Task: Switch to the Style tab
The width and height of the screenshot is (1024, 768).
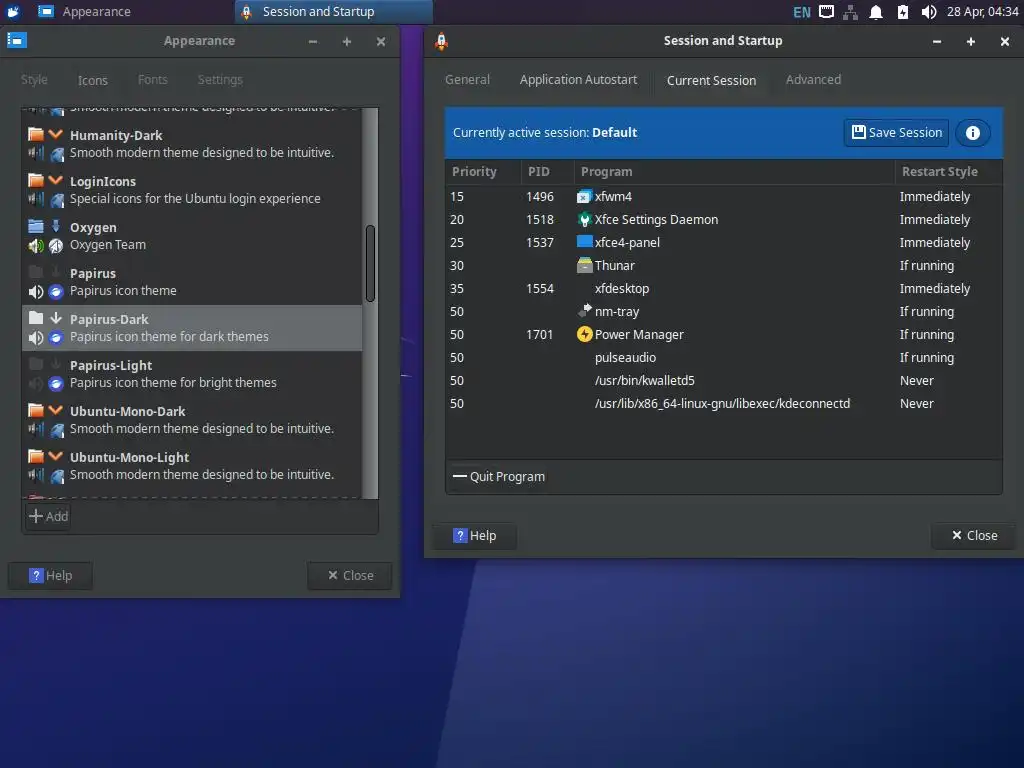Action: [34, 80]
